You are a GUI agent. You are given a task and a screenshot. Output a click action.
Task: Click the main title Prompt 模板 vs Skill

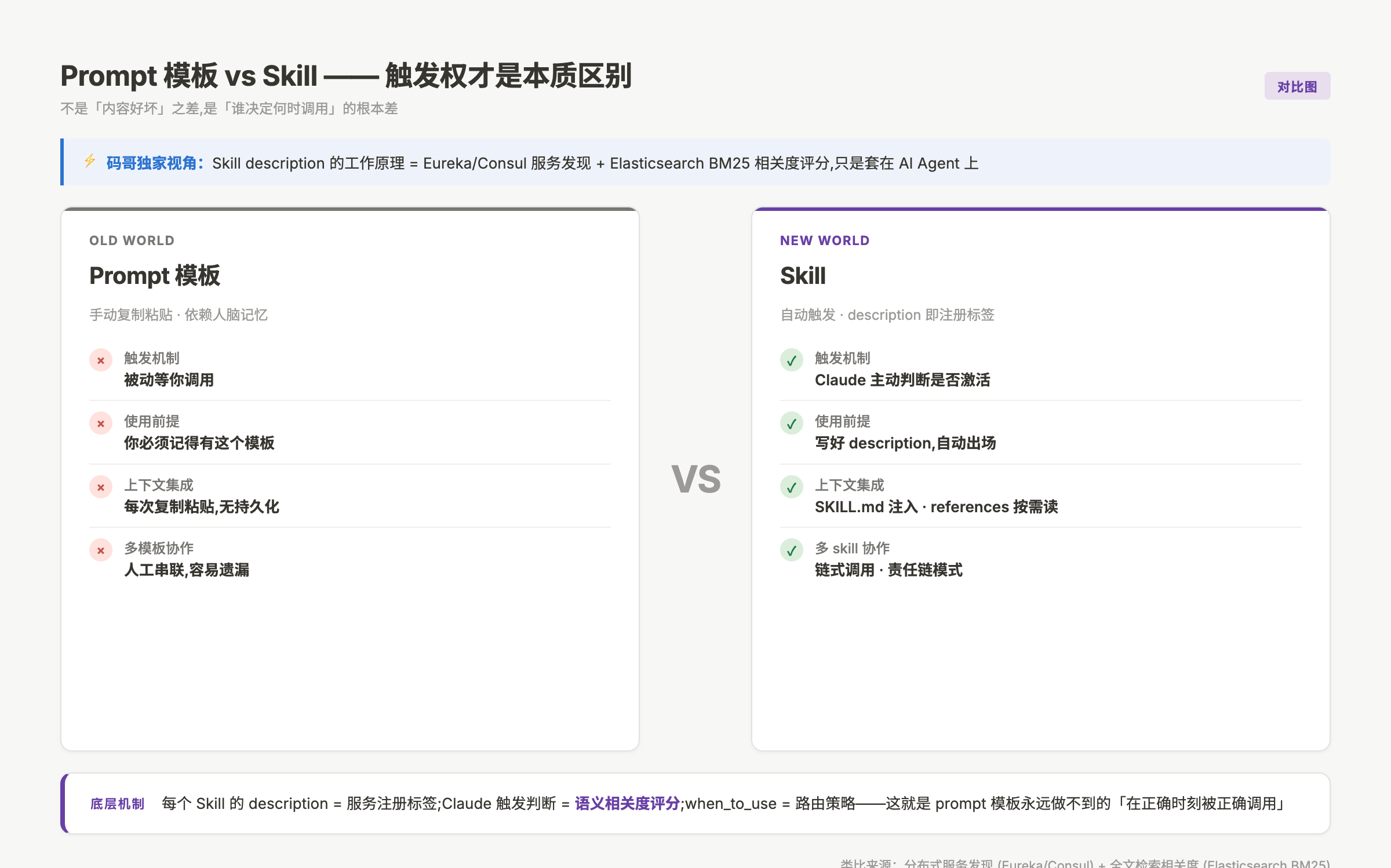coord(346,76)
